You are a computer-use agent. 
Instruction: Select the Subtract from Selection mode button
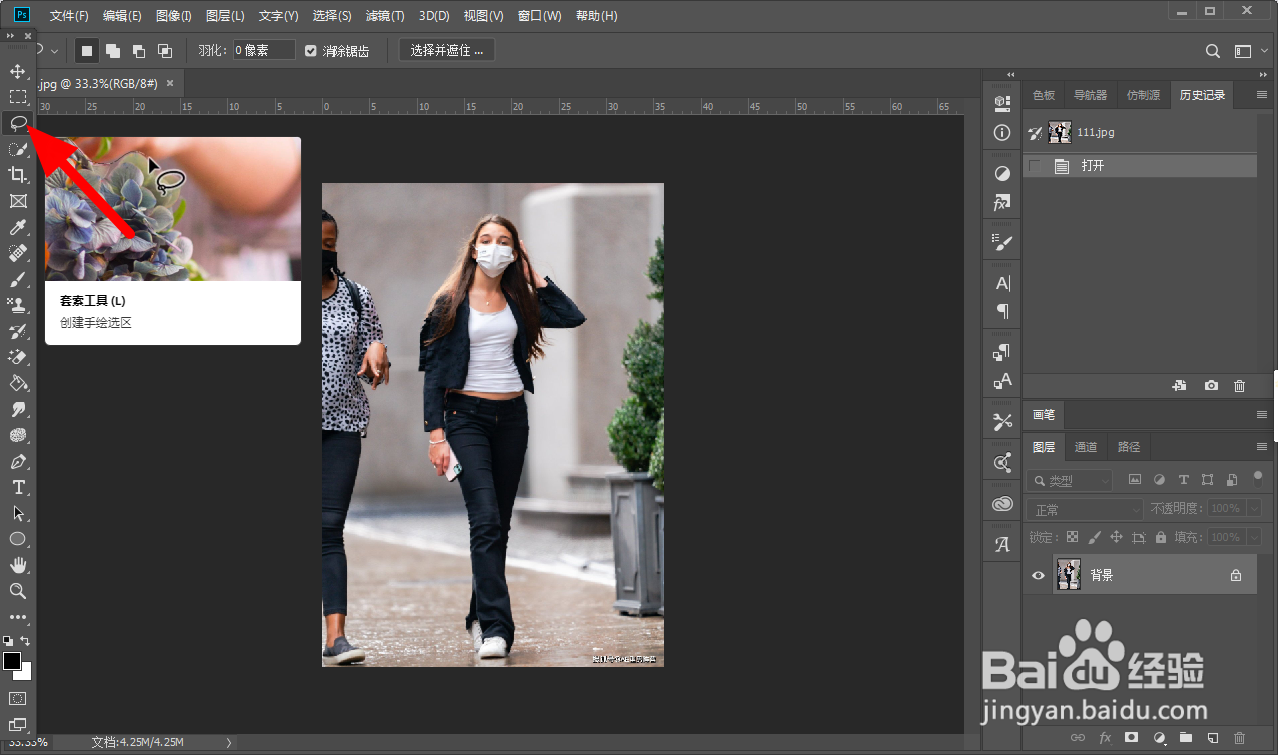point(139,50)
